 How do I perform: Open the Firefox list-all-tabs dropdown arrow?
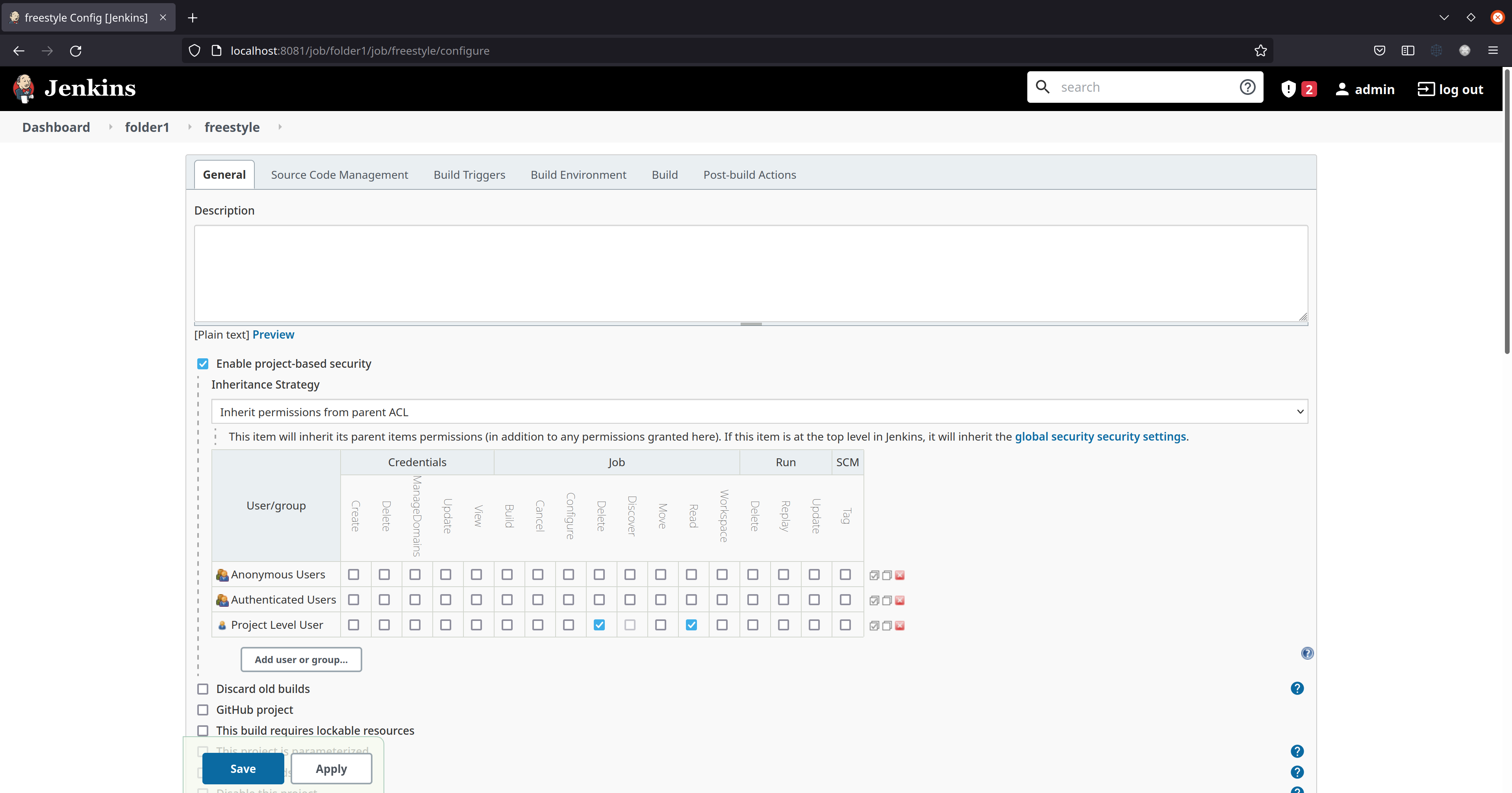click(1444, 18)
